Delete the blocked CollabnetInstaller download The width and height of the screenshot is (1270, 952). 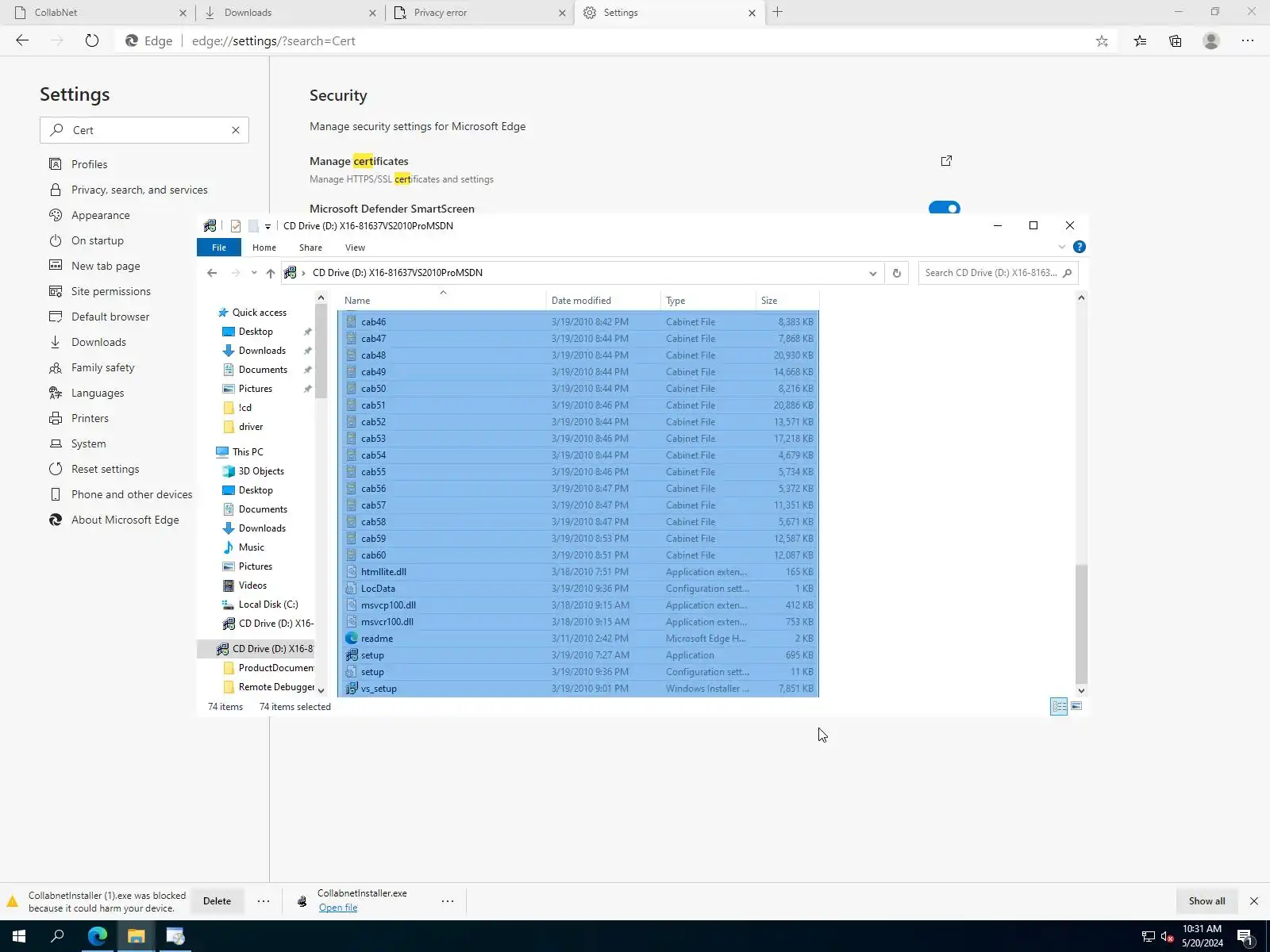click(x=217, y=901)
